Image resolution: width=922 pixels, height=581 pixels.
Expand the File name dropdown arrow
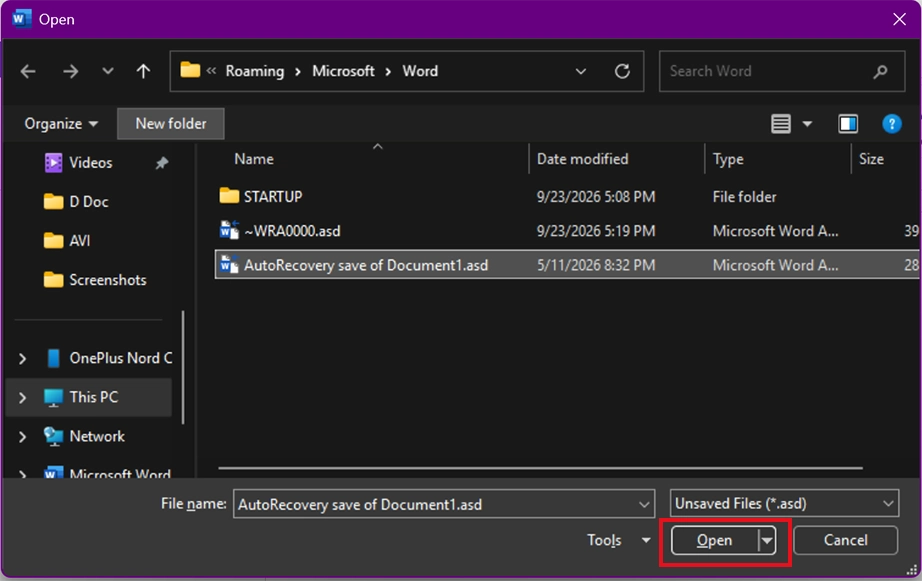point(644,505)
